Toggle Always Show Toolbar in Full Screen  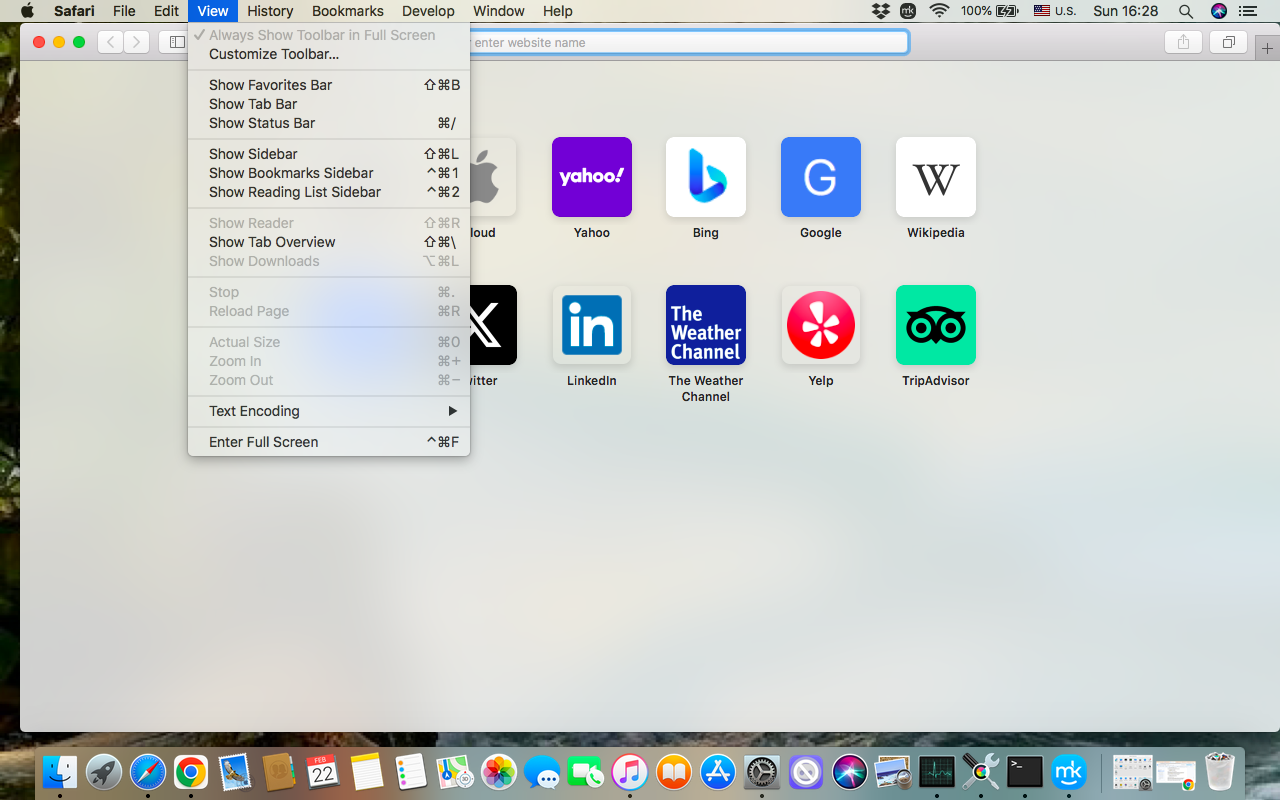pos(320,34)
